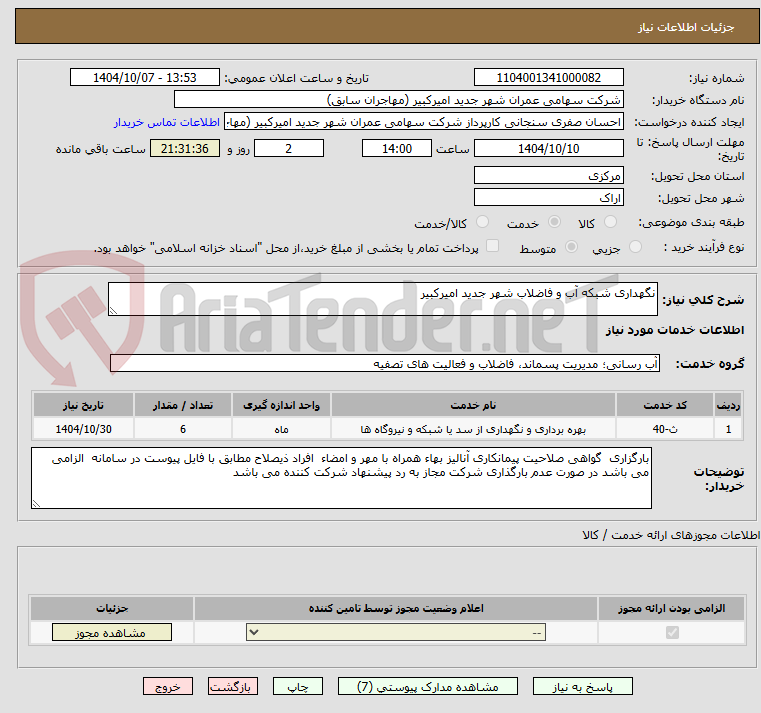
Task: Click the service name cell بهره برداری و نگهداری
Action: click(473, 429)
